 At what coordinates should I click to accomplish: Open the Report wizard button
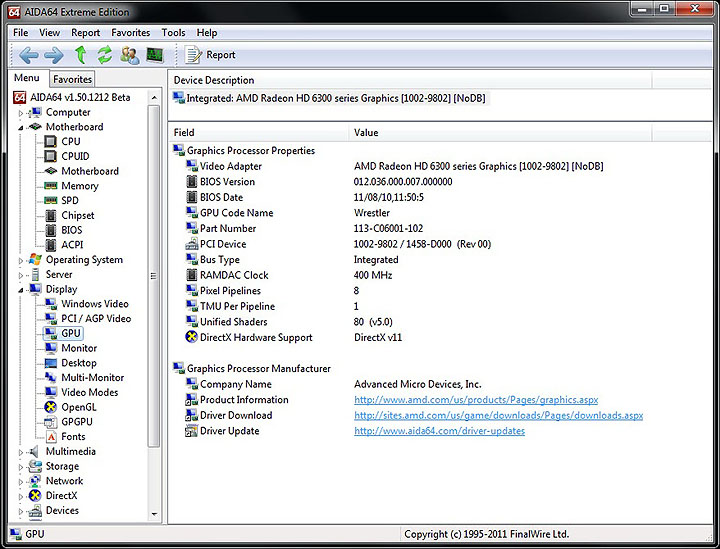pos(210,55)
